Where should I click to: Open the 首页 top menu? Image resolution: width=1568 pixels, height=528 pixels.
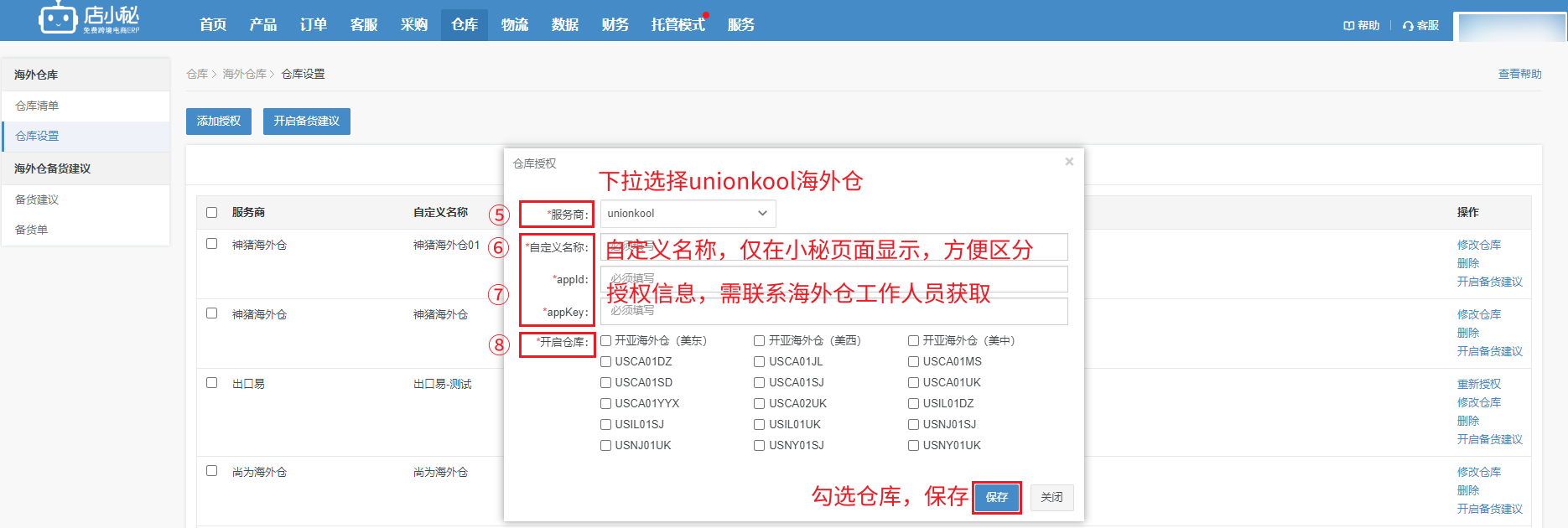213,24
